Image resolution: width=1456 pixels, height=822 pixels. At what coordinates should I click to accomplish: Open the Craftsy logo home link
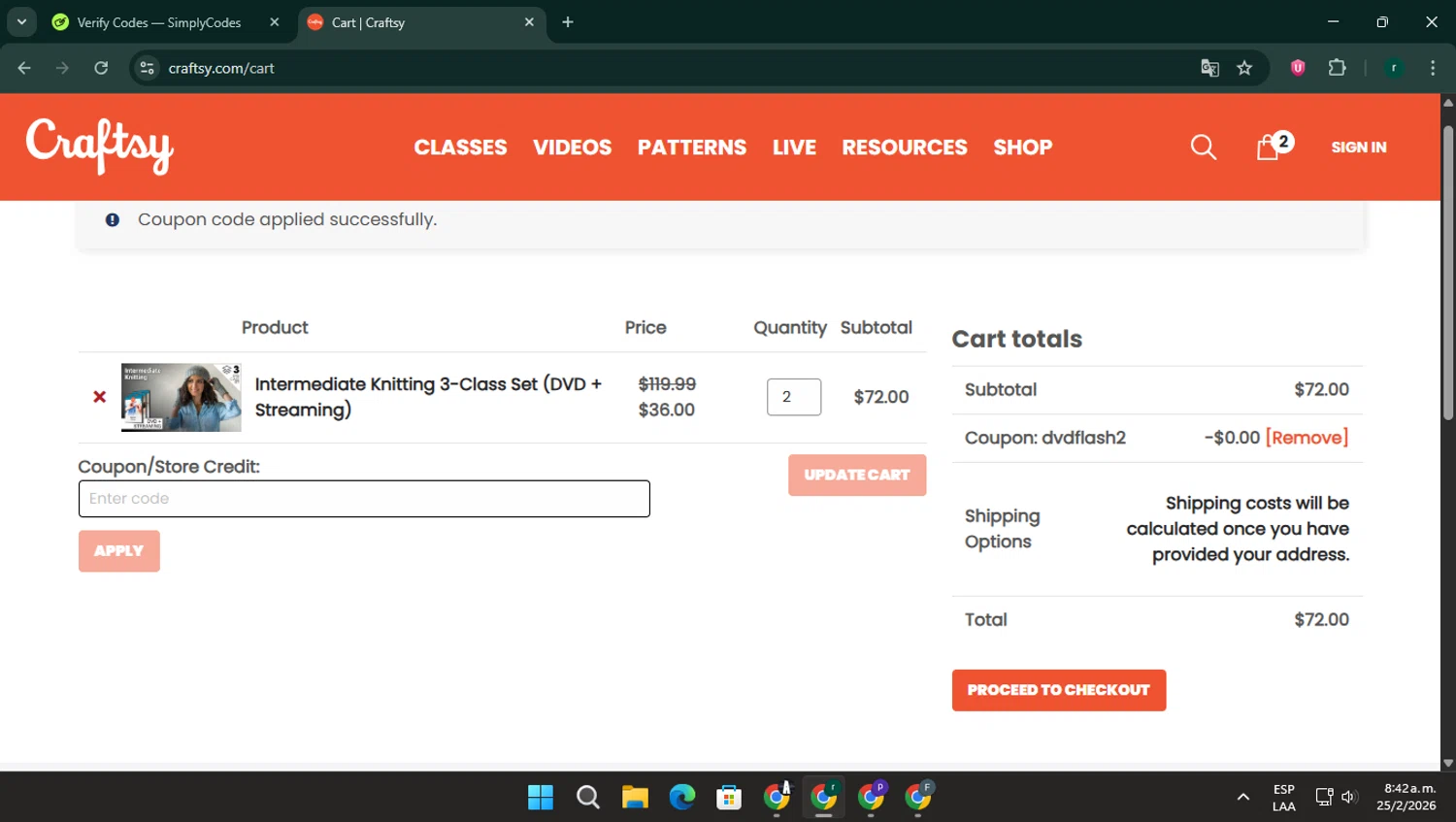coord(99,147)
